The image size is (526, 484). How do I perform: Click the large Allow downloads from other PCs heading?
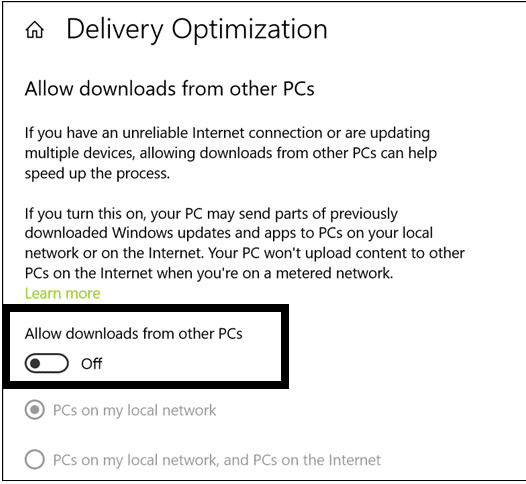coord(169,89)
